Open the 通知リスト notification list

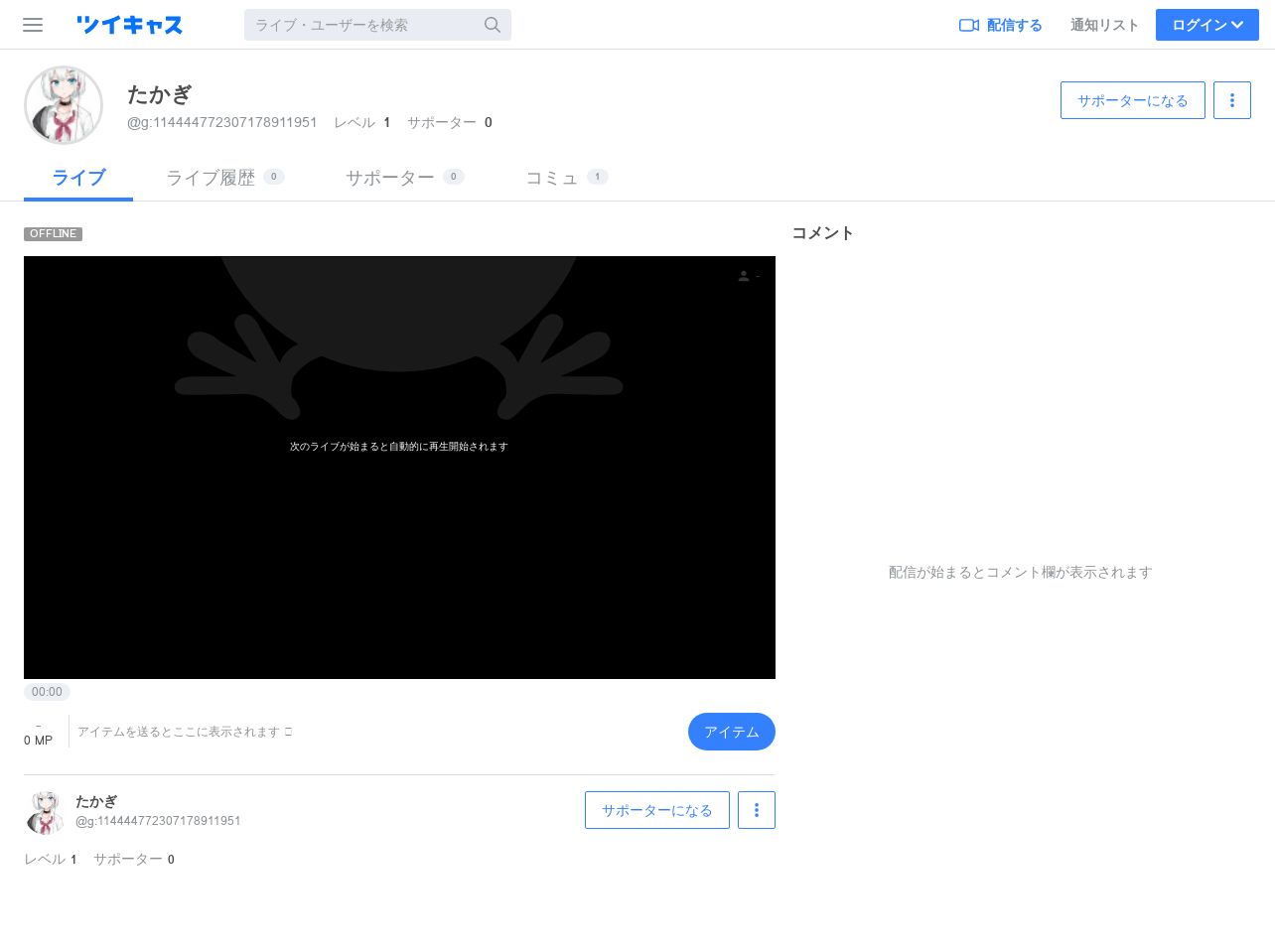[x=1104, y=25]
